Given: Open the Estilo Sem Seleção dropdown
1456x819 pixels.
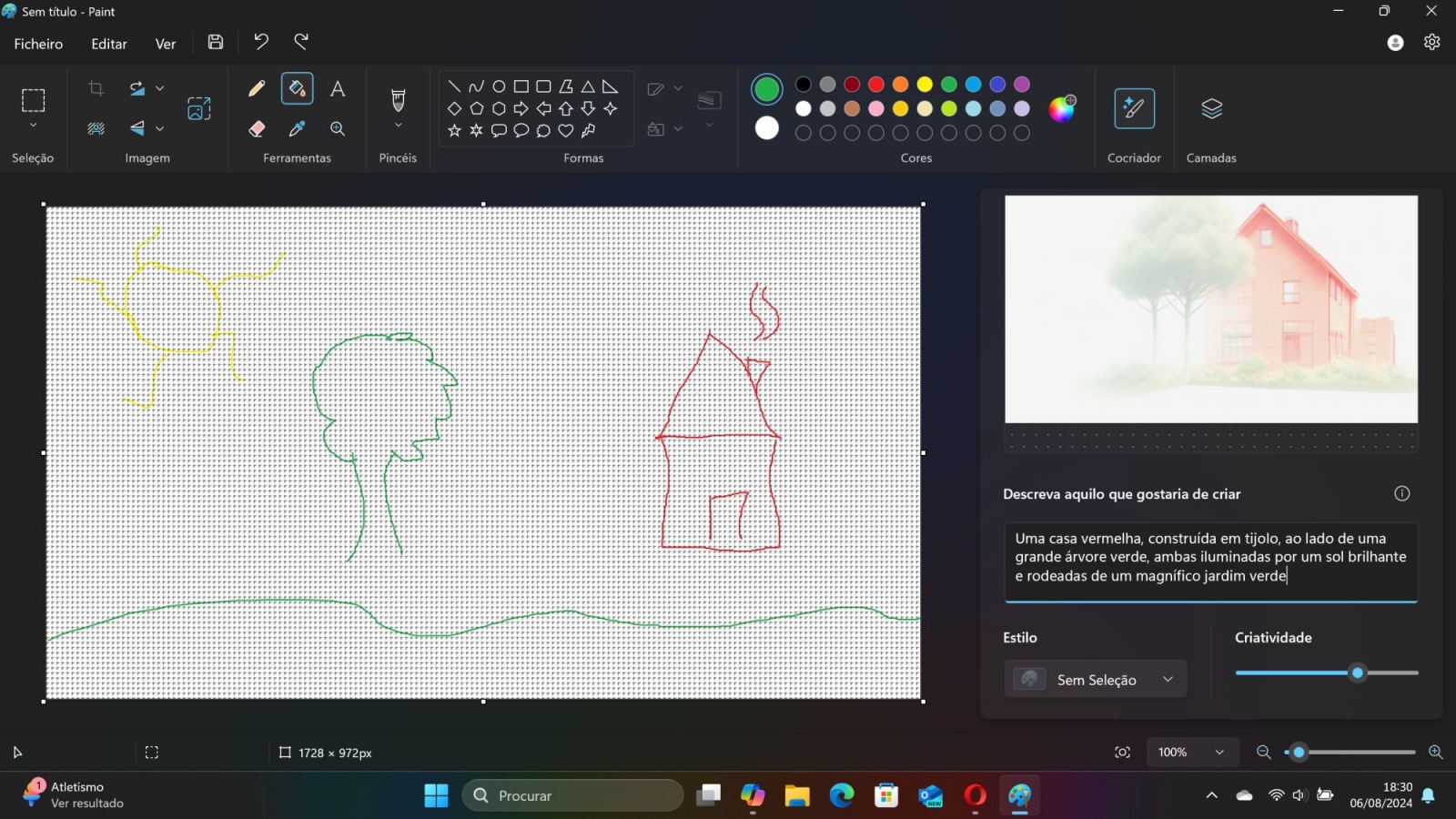Looking at the screenshot, I should click(1096, 679).
